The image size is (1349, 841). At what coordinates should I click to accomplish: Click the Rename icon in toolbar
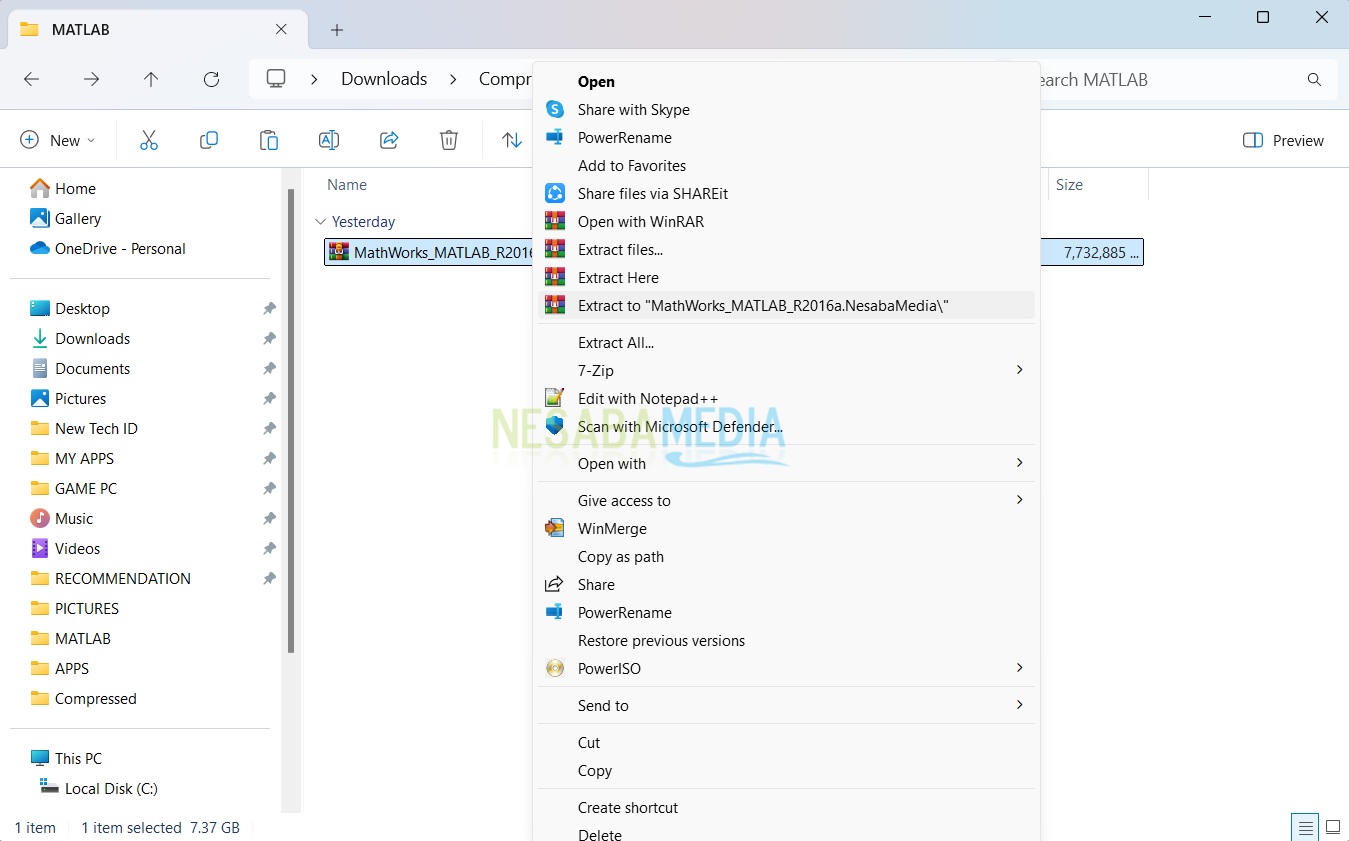click(x=329, y=141)
